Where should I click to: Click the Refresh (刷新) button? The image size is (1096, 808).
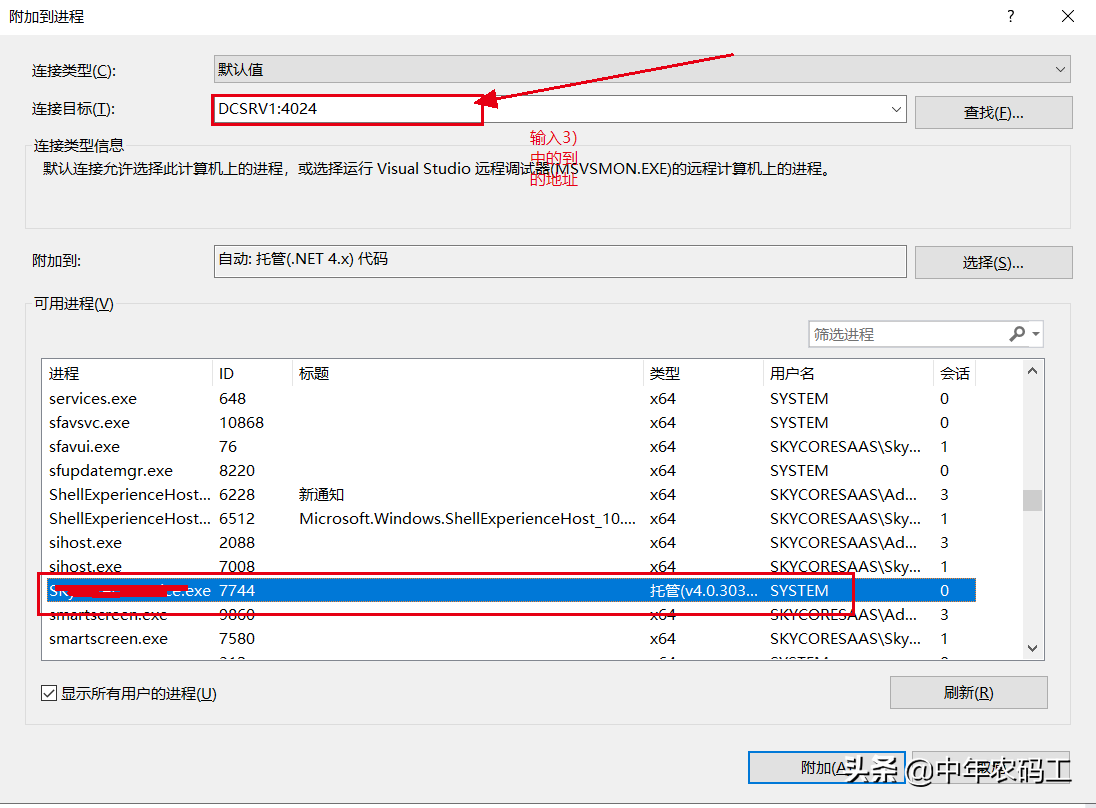point(968,692)
